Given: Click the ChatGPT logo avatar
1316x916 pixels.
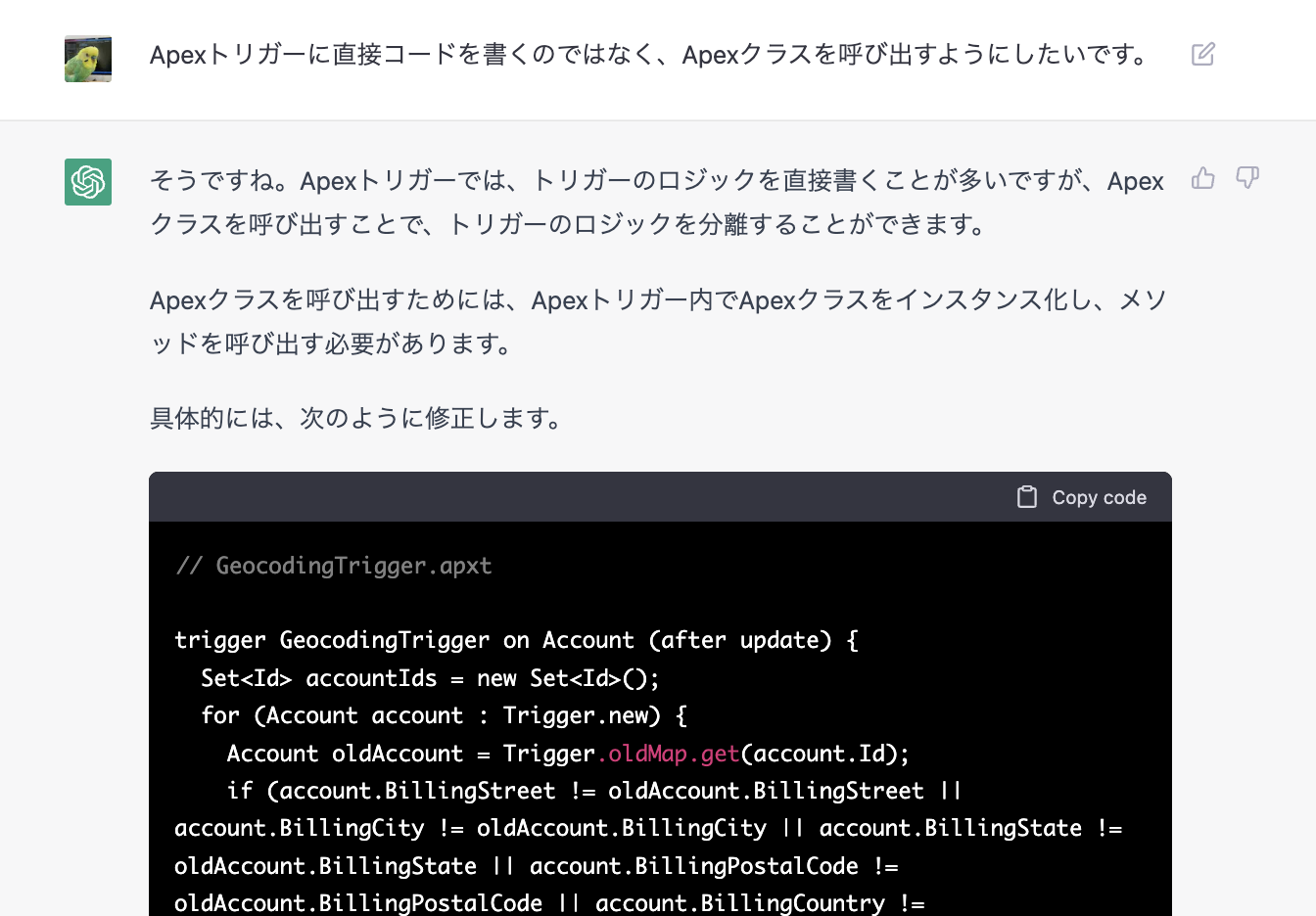Looking at the screenshot, I should pos(88,182).
